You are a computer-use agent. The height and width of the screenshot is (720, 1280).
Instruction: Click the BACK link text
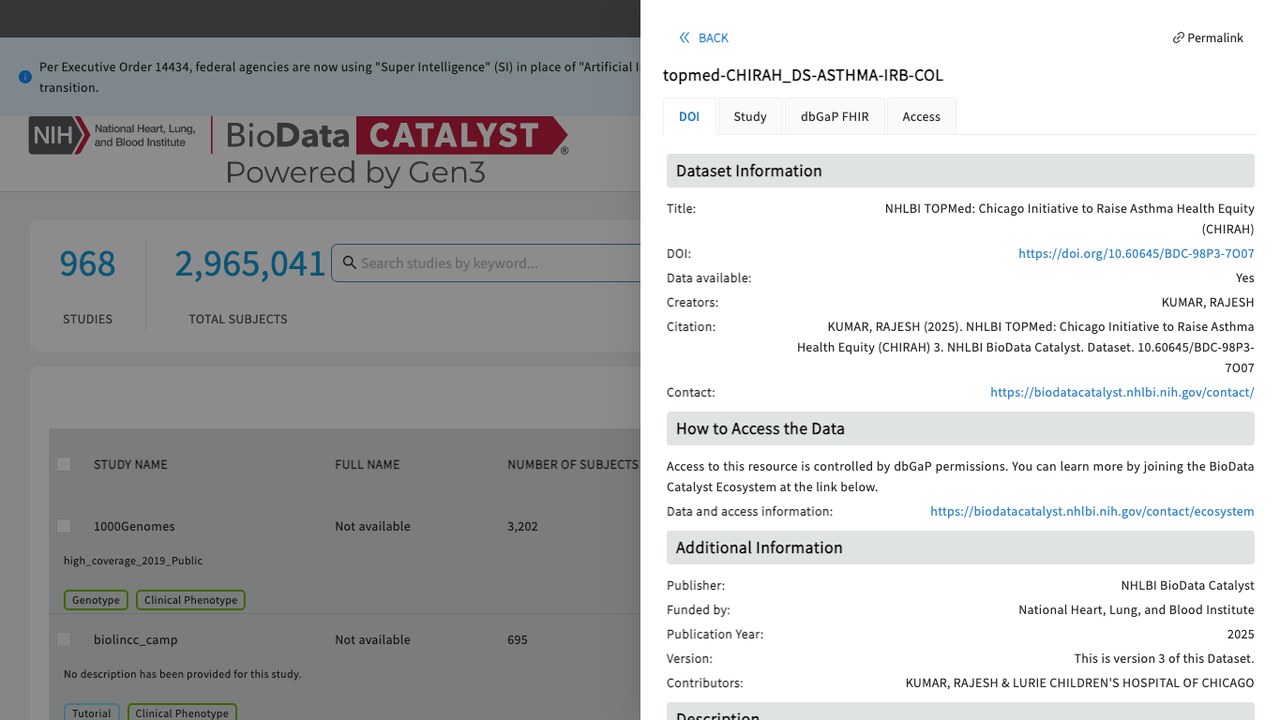[x=713, y=38]
